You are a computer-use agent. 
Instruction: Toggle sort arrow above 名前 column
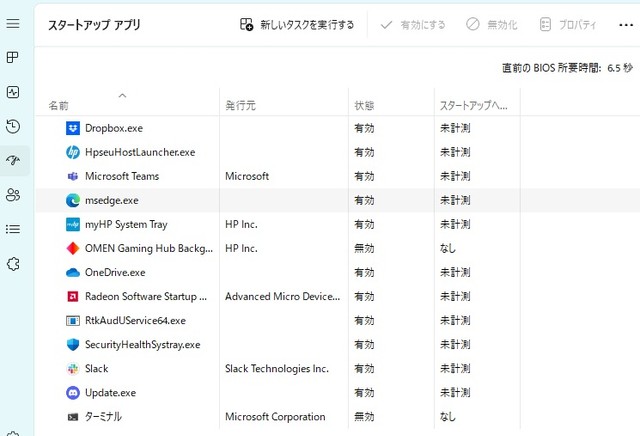pyautogui.click(x=122, y=96)
